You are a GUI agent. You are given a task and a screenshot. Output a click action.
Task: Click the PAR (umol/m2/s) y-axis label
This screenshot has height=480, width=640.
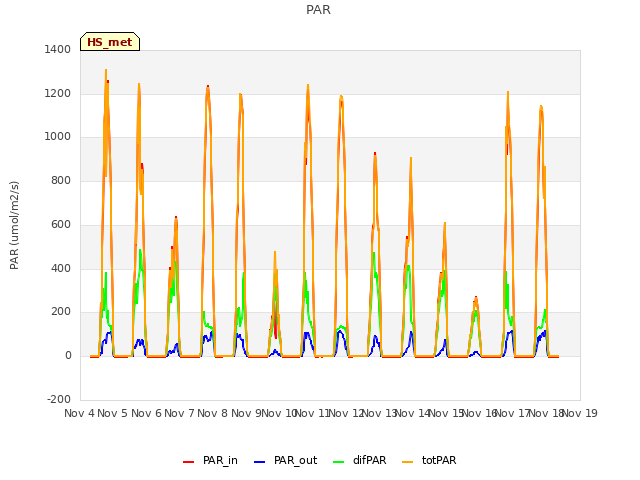(14, 225)
